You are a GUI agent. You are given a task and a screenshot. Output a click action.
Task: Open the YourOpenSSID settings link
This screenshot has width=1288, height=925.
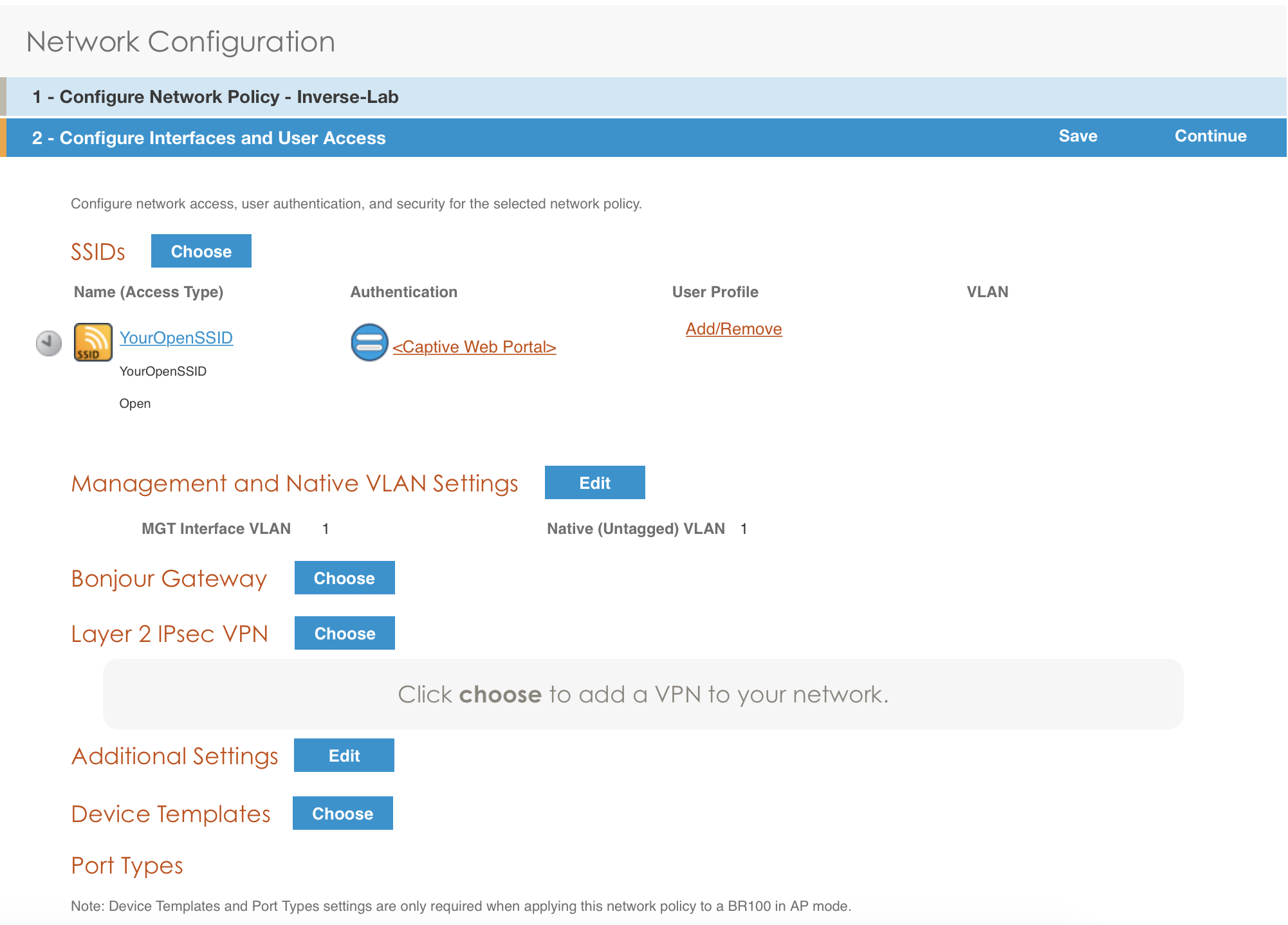(x=176, y=337)
